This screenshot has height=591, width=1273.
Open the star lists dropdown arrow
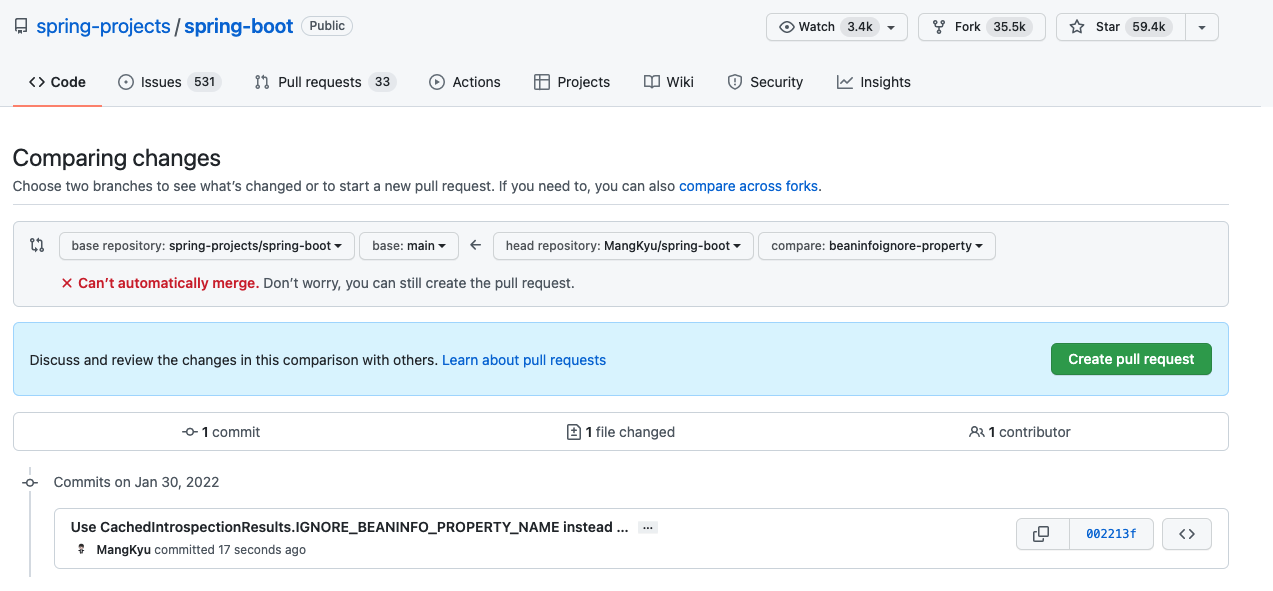(1201, 27)
